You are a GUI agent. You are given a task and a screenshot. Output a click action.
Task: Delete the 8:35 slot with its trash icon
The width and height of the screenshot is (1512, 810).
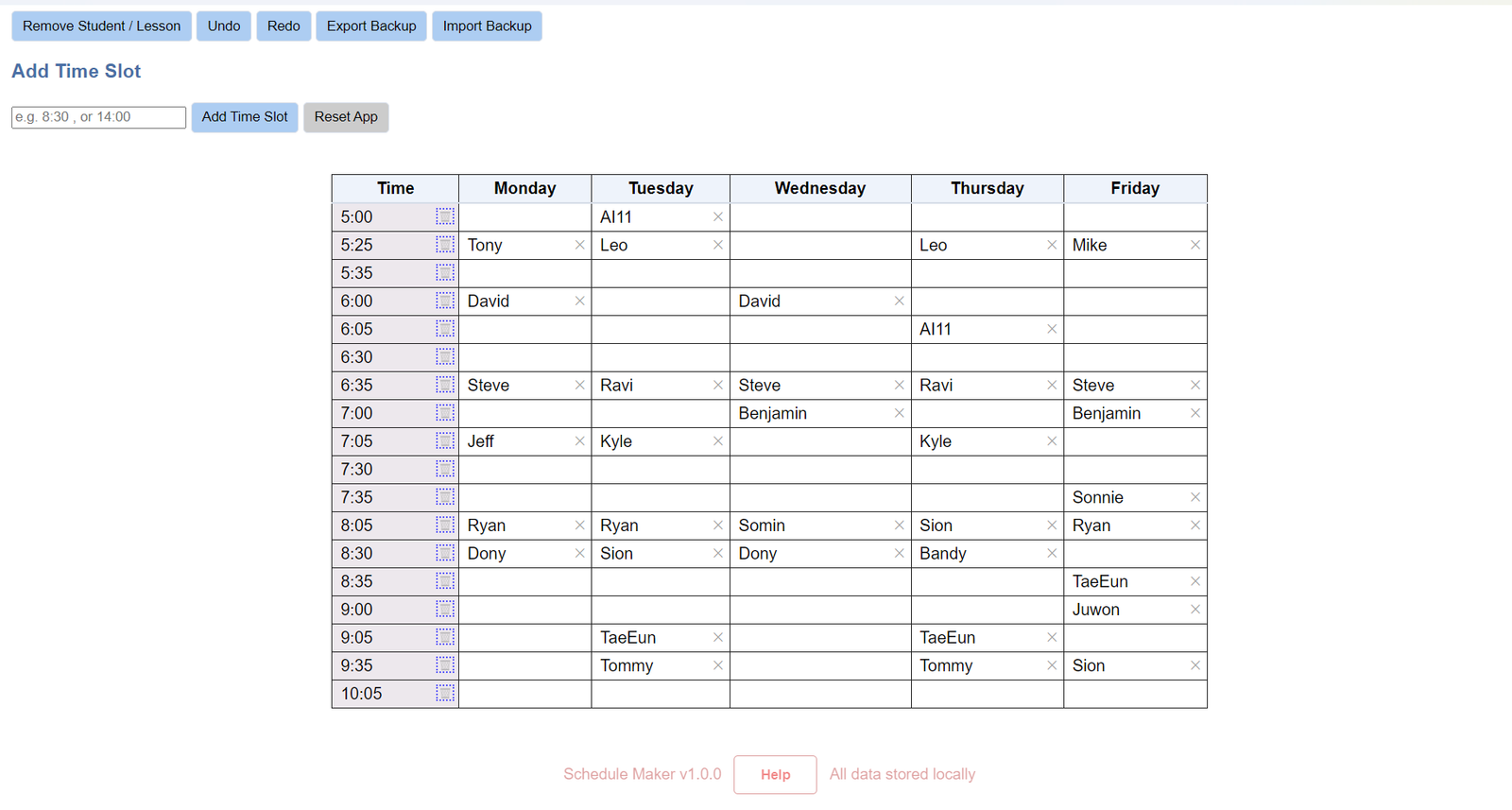click(444, 581)
